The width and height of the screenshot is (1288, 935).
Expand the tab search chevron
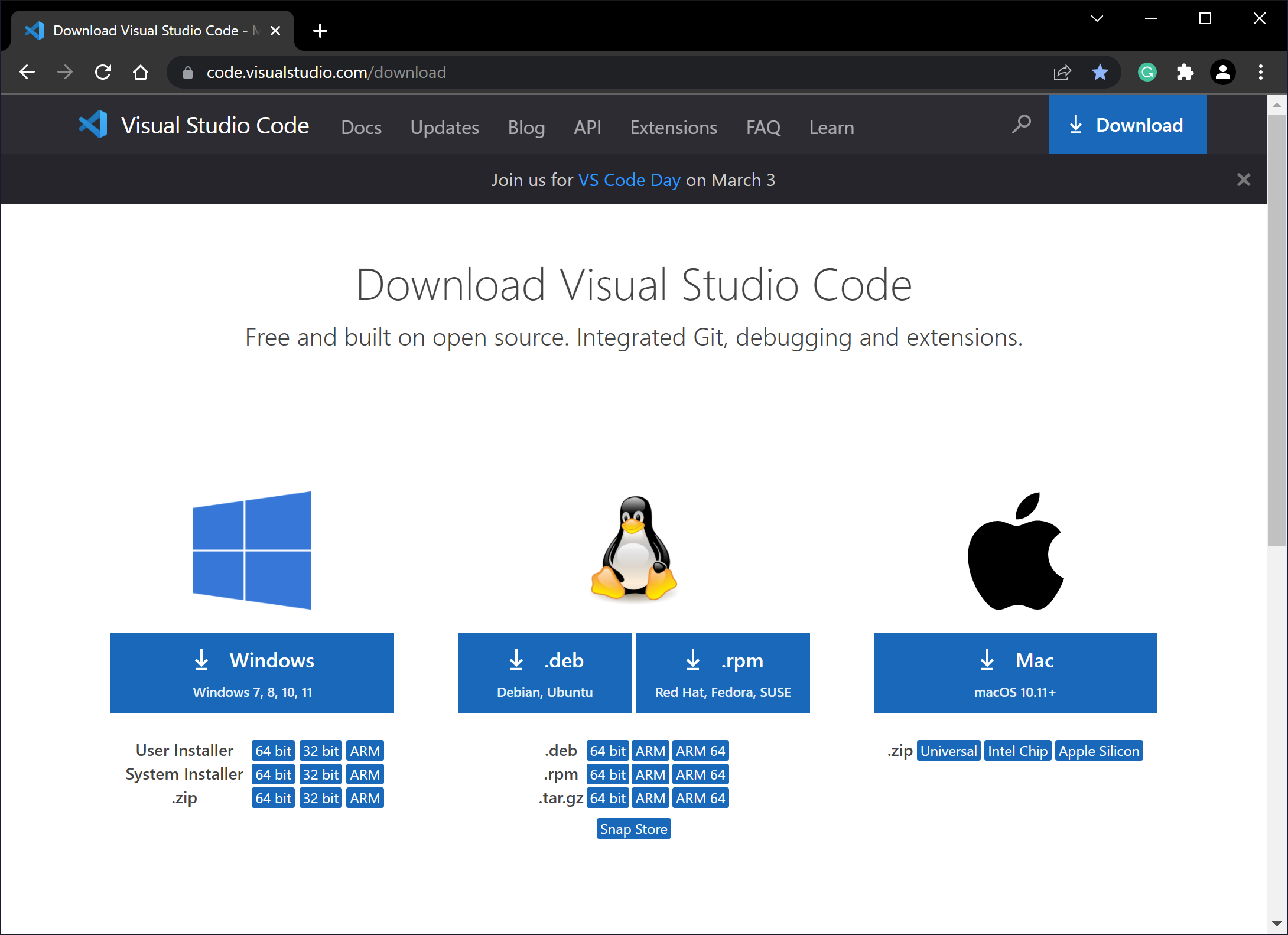coord(1097,18)
